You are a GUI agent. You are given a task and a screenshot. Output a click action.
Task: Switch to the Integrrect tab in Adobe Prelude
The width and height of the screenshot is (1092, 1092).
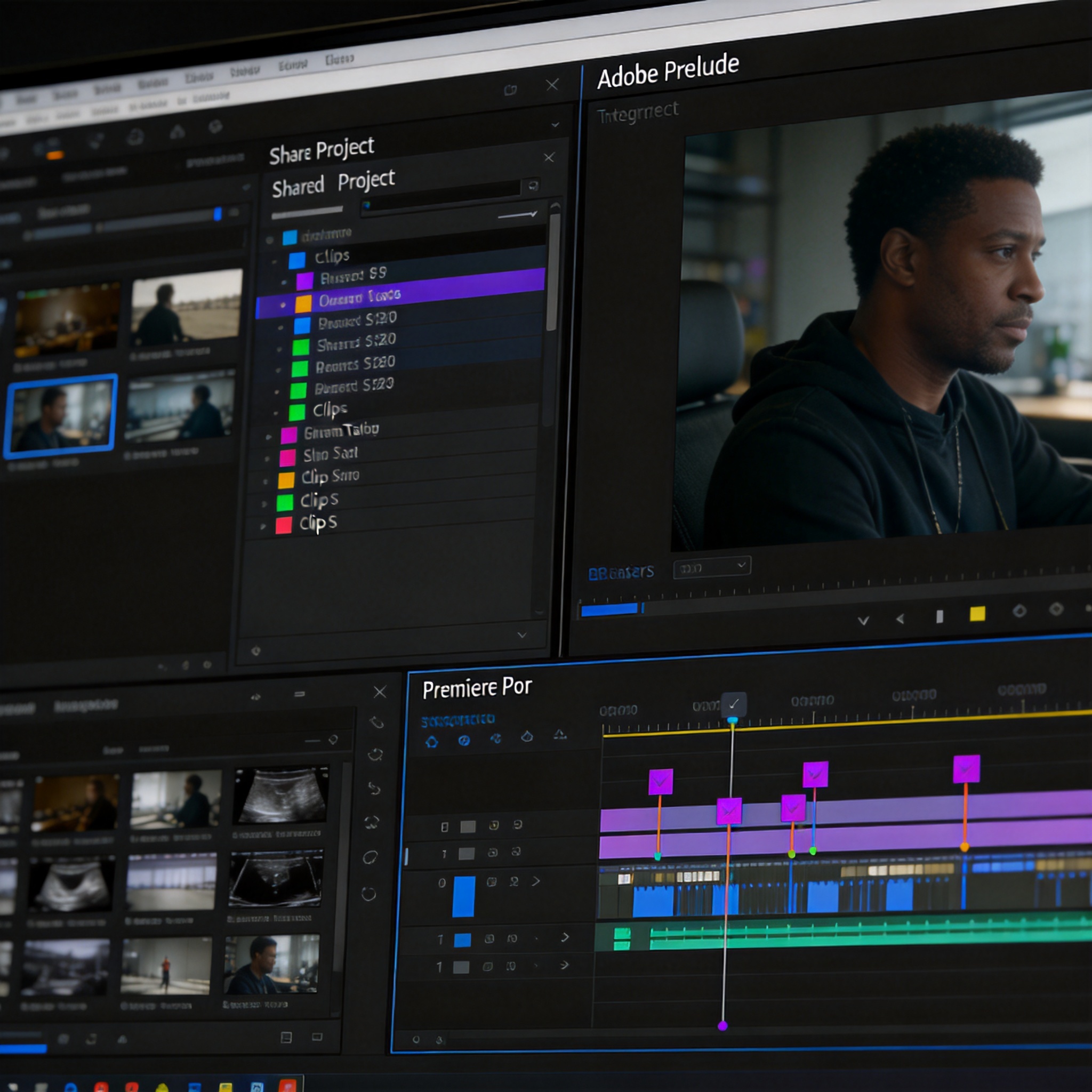638,113
